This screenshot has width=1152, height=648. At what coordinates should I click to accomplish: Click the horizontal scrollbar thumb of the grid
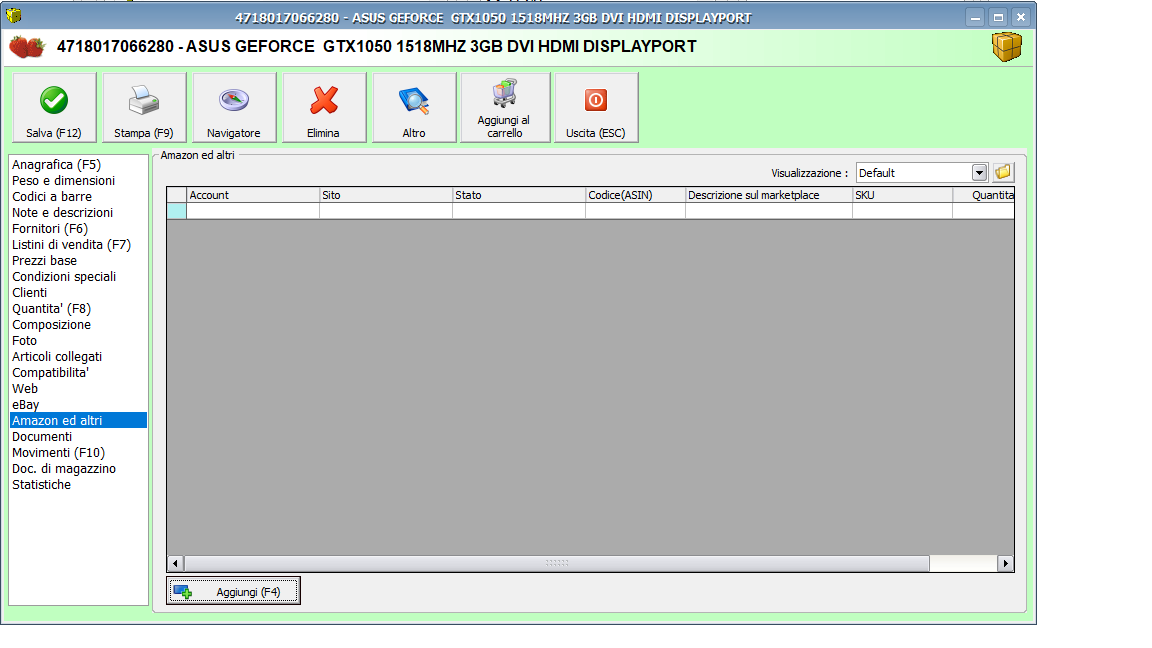[556, 564]
